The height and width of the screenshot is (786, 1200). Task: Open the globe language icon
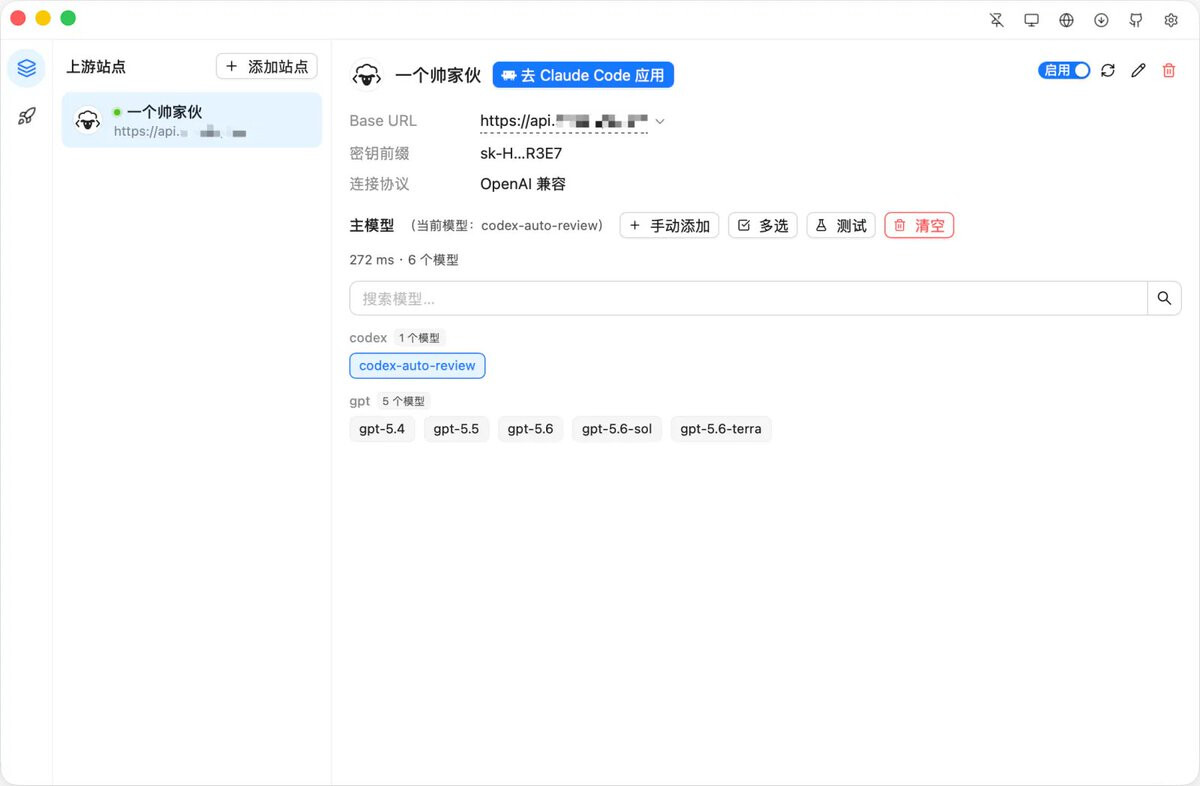1067,20
